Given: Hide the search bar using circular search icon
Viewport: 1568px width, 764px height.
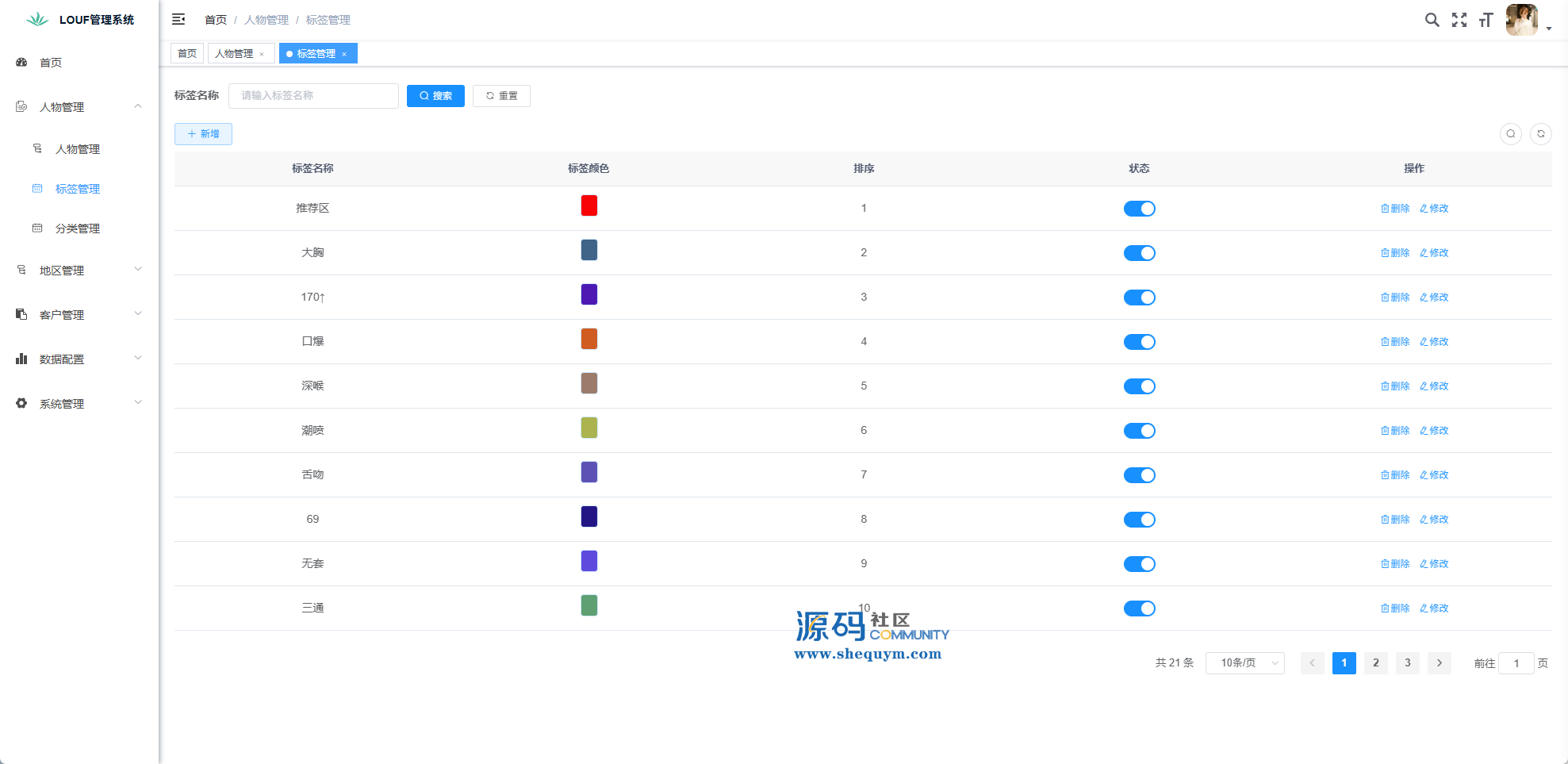Looking at the screenshot, I should click(1511, 134).
